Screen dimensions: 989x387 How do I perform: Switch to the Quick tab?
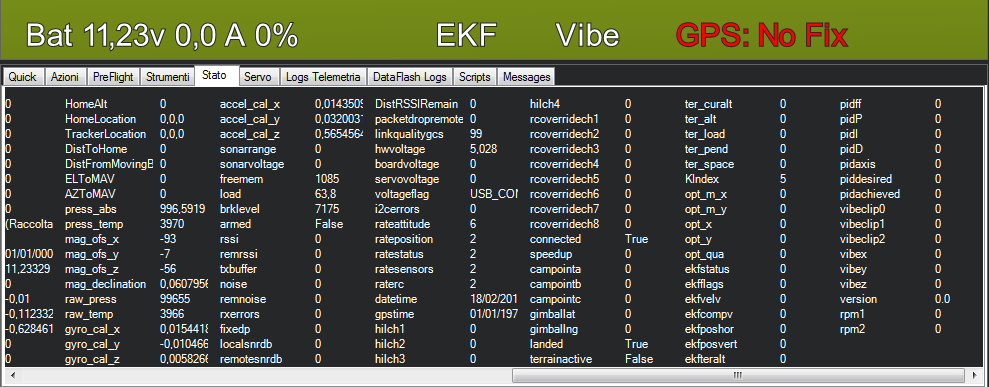tap(23, 77)
